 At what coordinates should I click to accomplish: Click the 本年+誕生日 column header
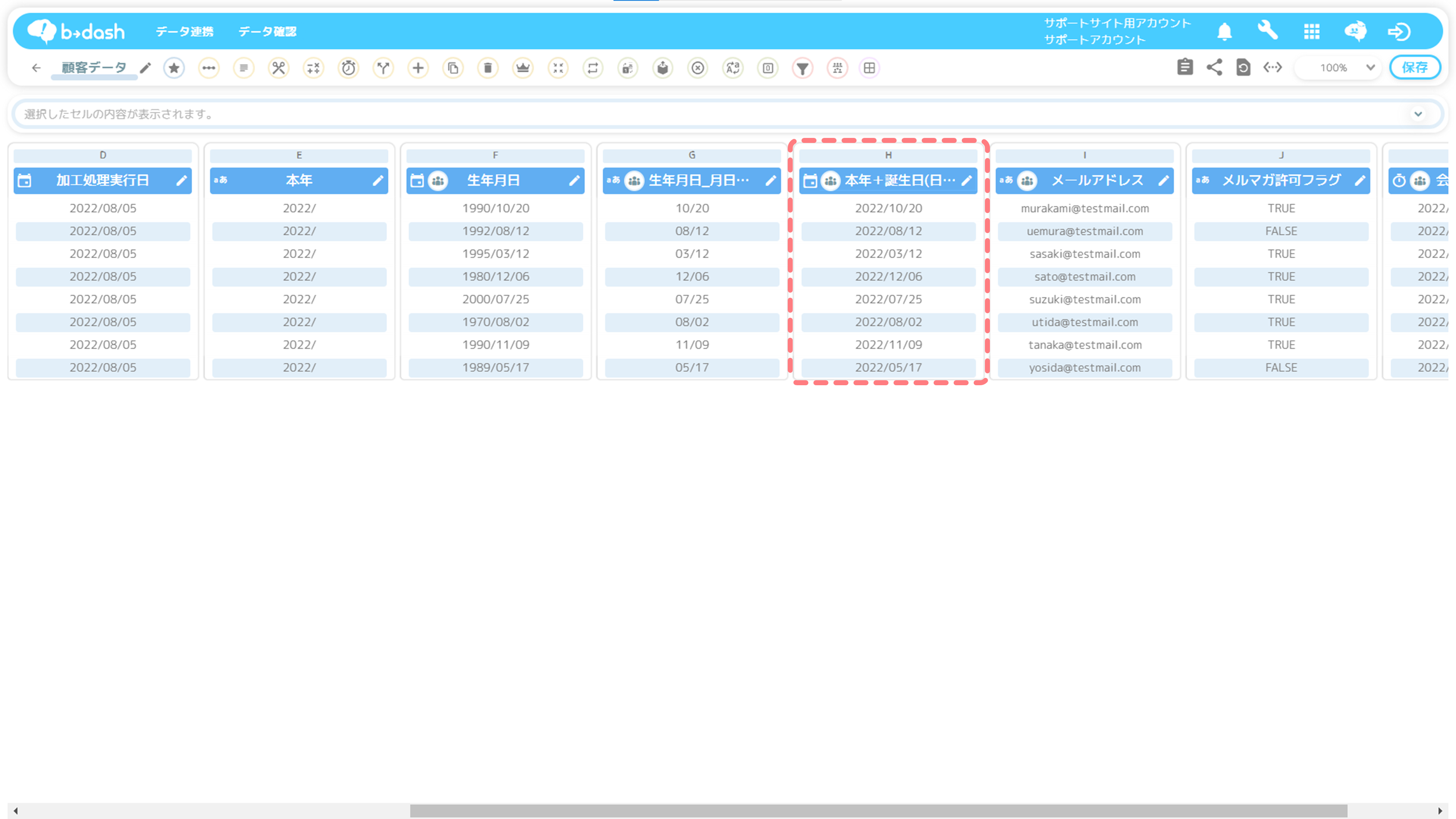(889, 180)
